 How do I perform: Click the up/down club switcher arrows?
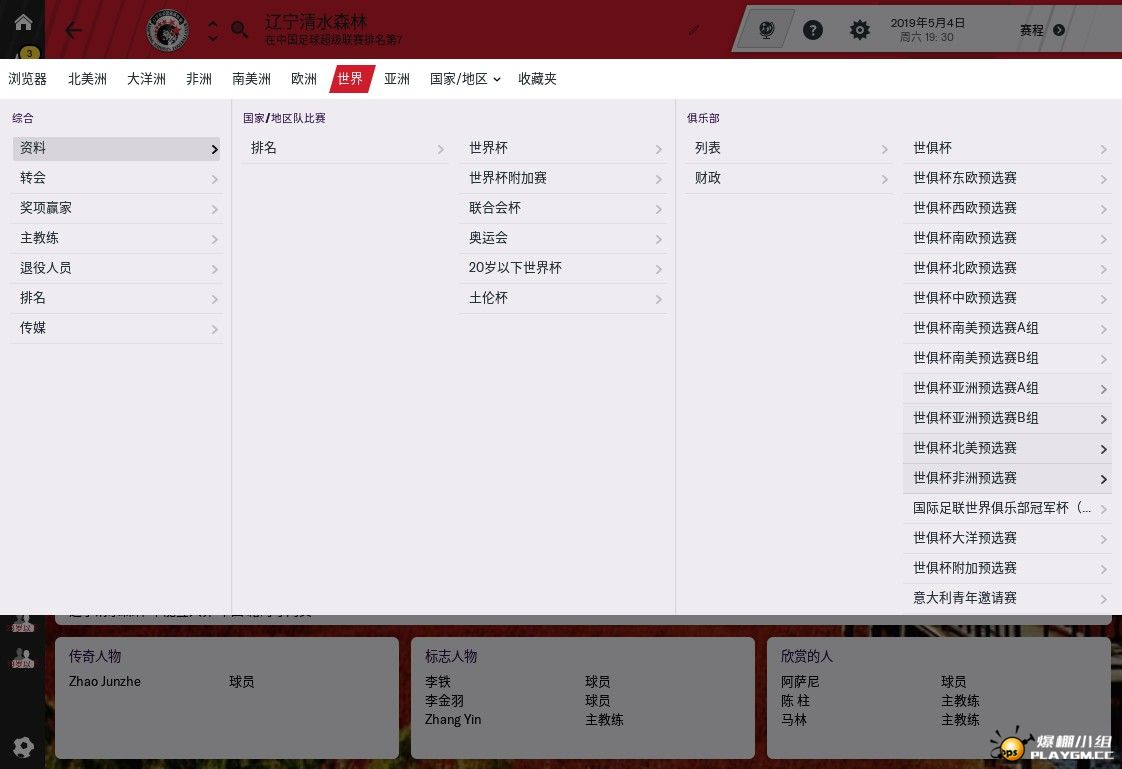[x=213, y=30]
